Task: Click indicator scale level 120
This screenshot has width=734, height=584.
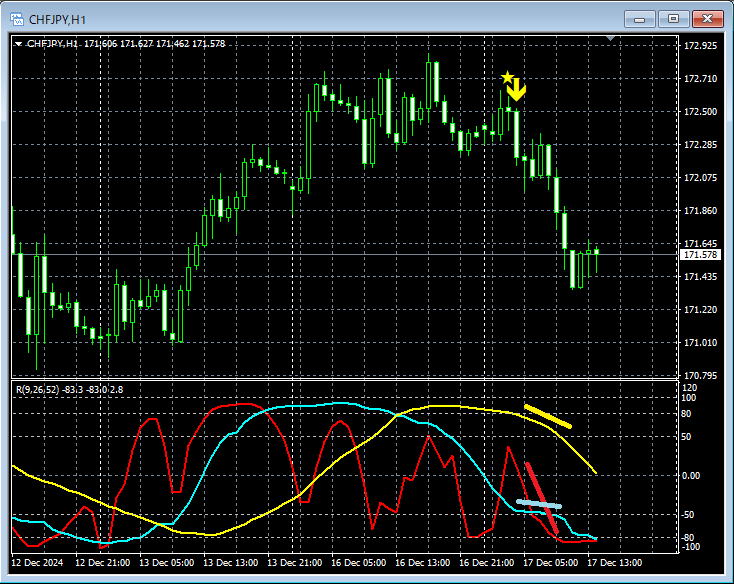Action: (x=689, y=388)
